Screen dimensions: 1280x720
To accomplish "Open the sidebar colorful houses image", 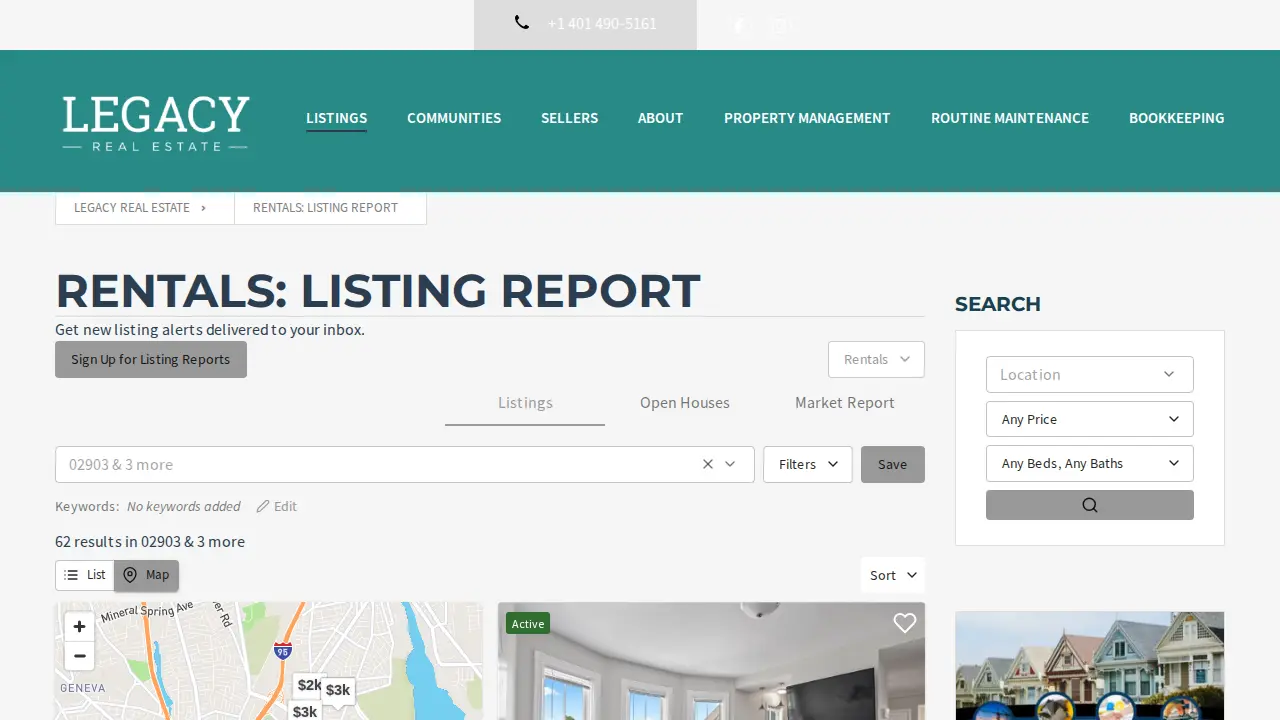I will (1090, 666).
